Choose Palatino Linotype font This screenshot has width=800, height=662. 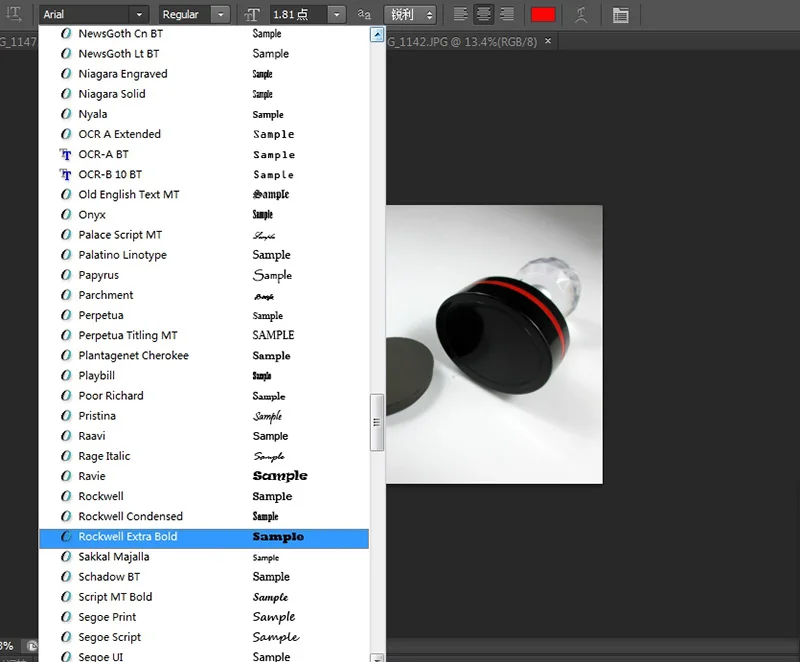204,255
